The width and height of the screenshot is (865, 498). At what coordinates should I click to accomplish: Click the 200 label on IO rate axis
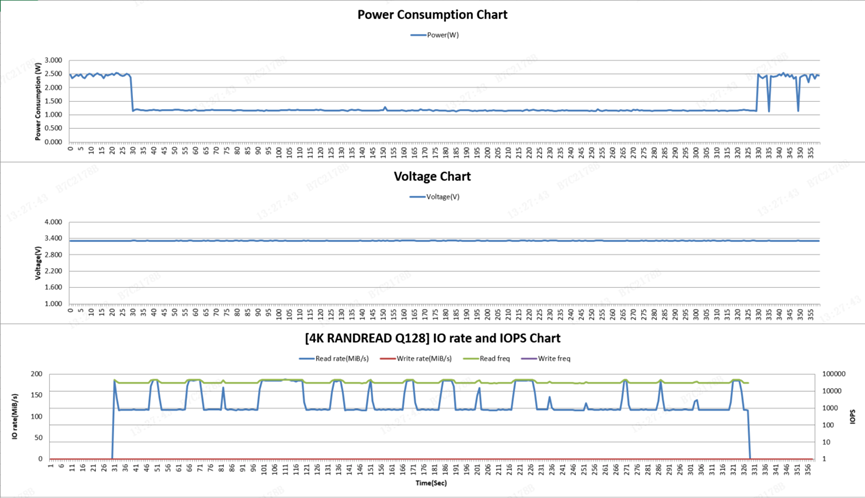pos(36,374)
